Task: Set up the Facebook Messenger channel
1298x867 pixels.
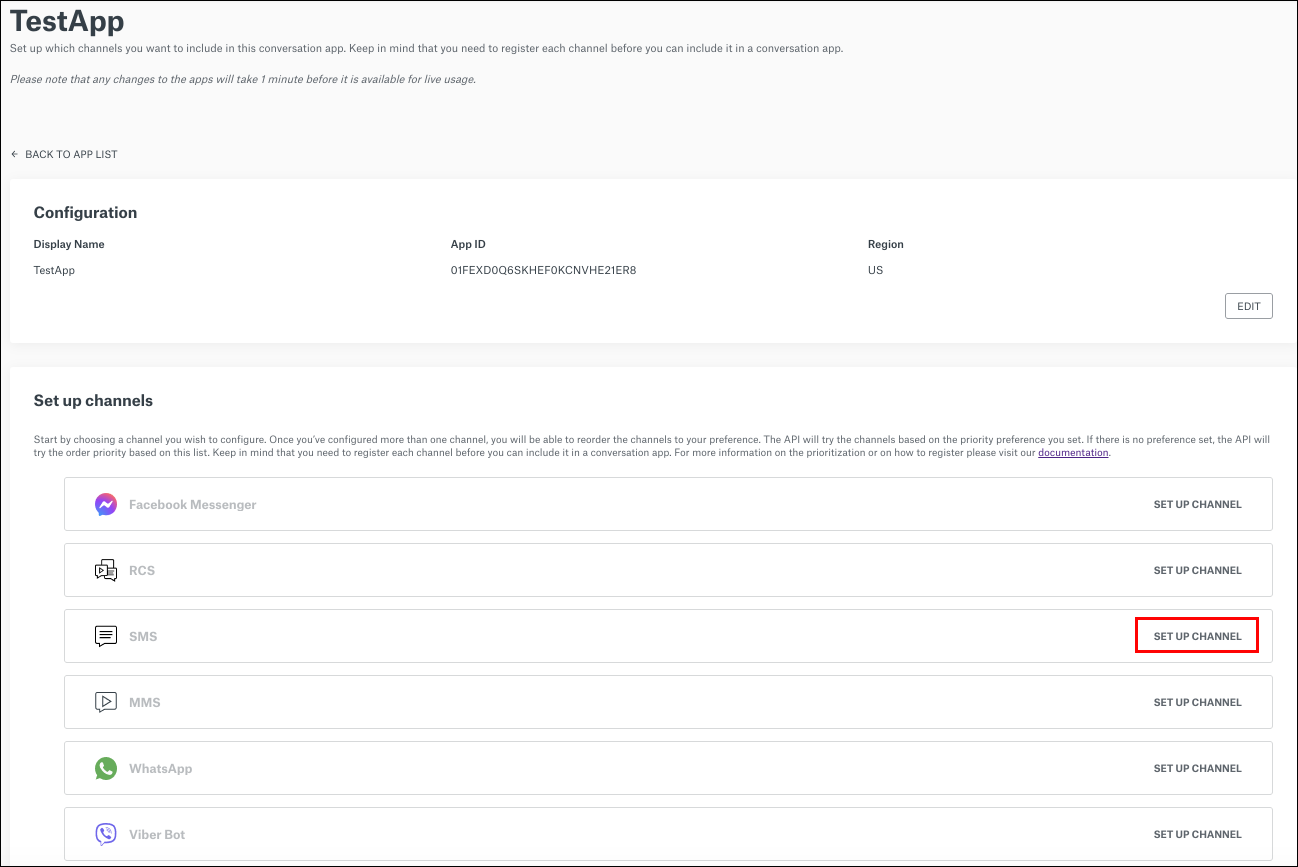Action: click(1197, 504)
